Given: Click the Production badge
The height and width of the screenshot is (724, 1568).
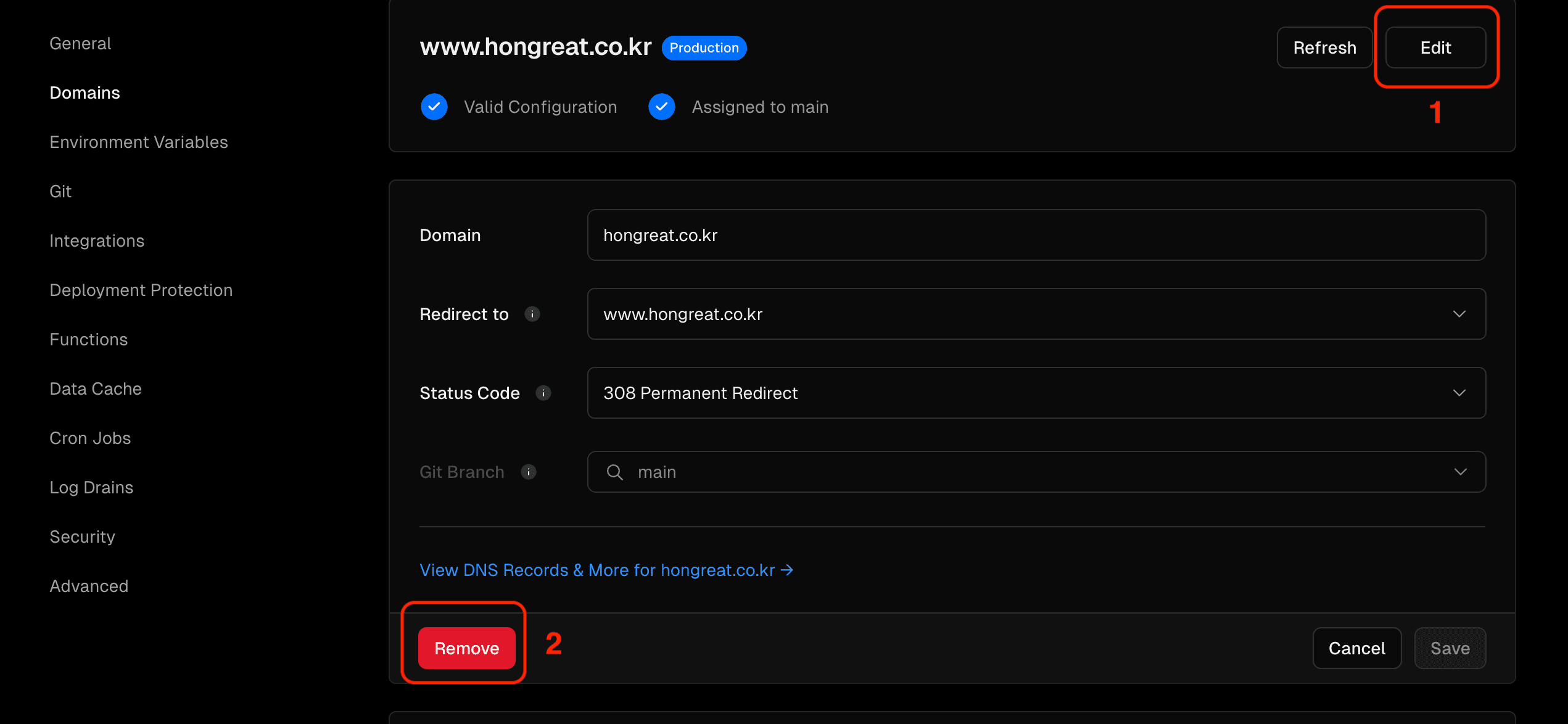Looking at the screenshot, I should (704, 48).
